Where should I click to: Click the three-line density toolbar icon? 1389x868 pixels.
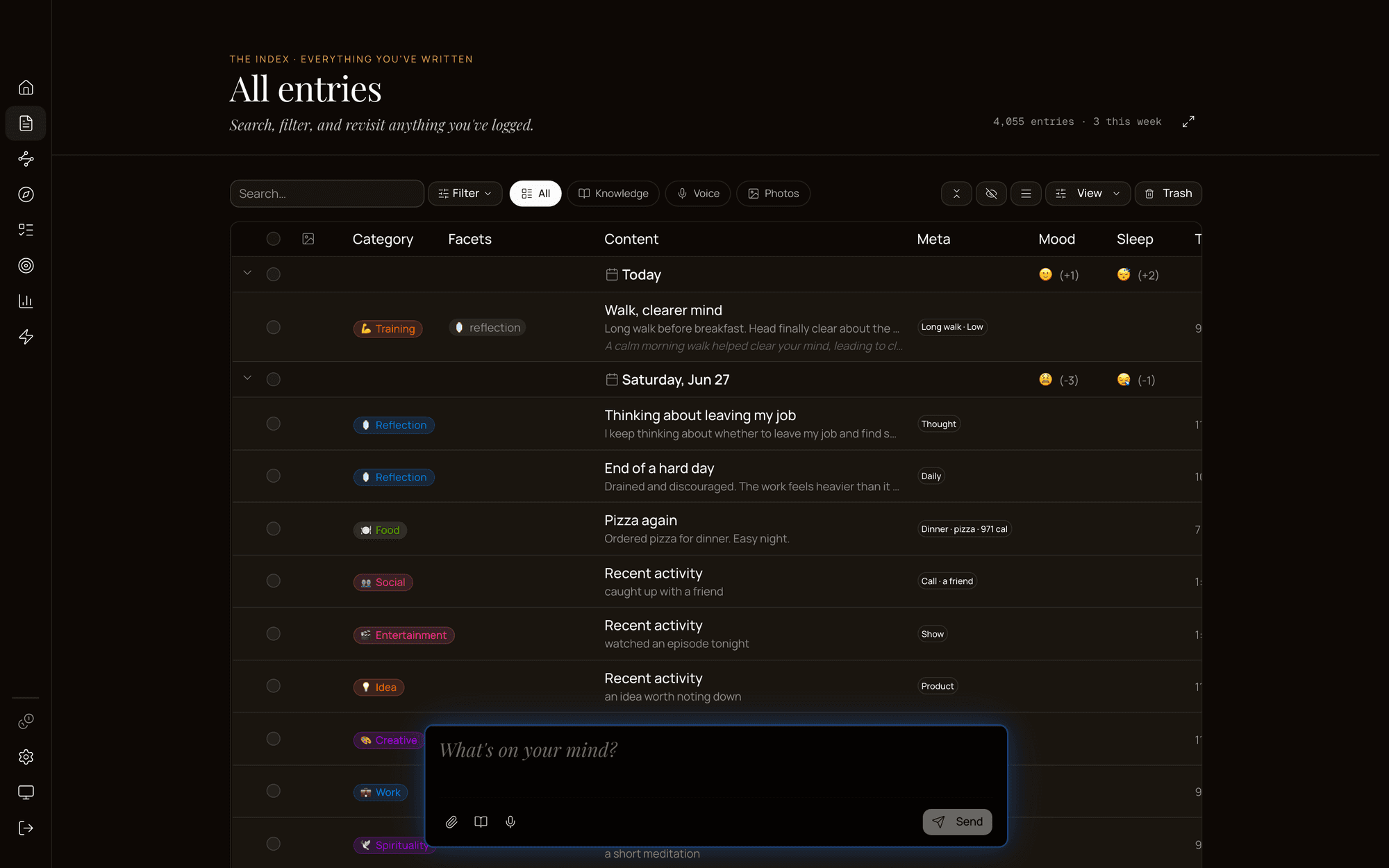1026,194
